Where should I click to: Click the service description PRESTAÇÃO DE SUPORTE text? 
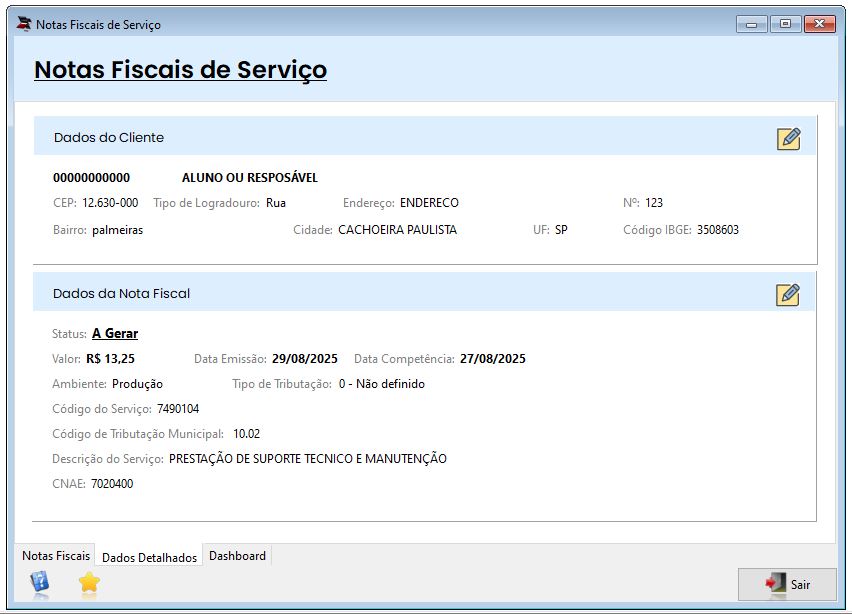coord(308,459)
